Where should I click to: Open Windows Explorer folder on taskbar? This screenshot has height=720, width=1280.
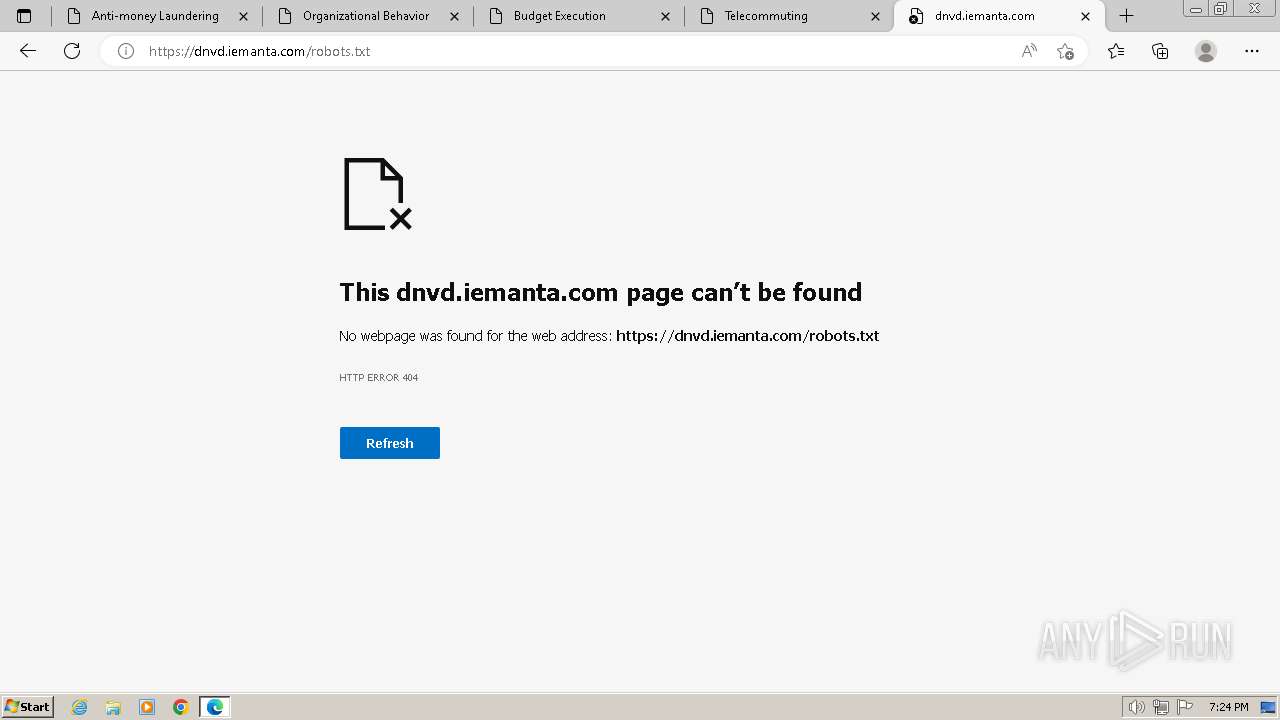[x=113, y=707]
